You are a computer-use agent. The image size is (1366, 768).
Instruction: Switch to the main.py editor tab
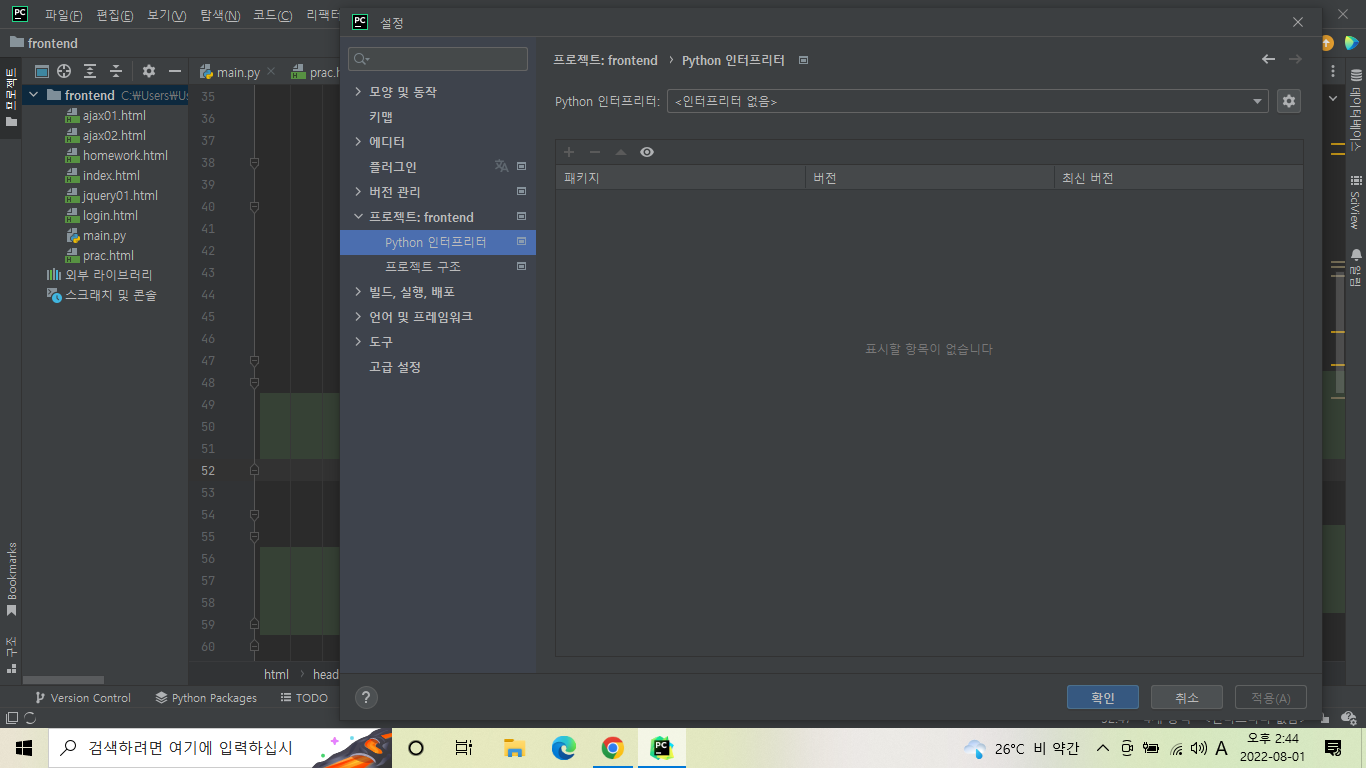click(238, 72)
